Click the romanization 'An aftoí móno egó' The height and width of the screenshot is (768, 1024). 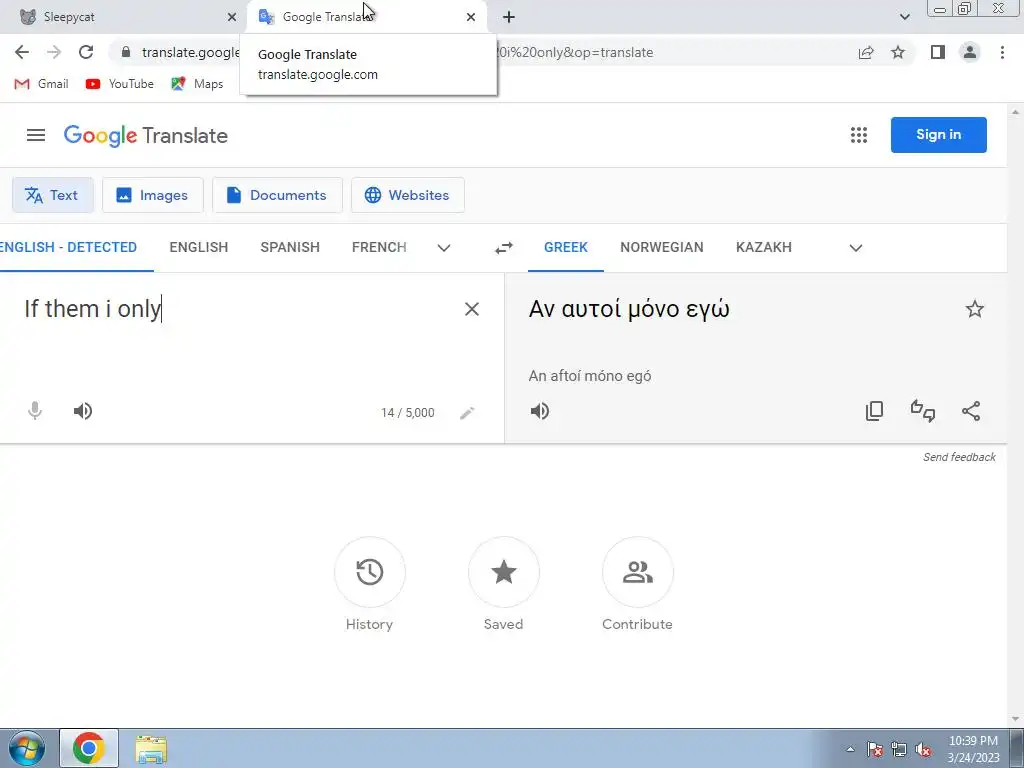coord(590,376)
